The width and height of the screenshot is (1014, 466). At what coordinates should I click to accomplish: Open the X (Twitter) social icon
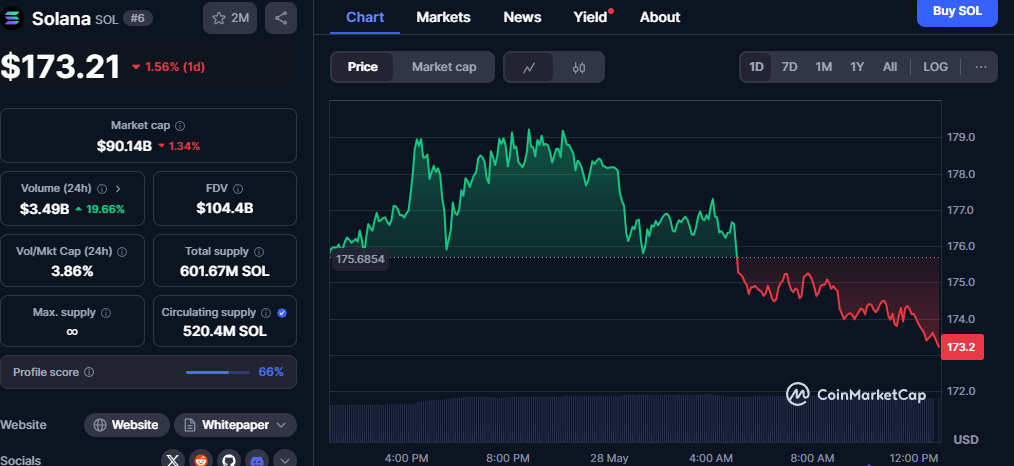(173, 460)
